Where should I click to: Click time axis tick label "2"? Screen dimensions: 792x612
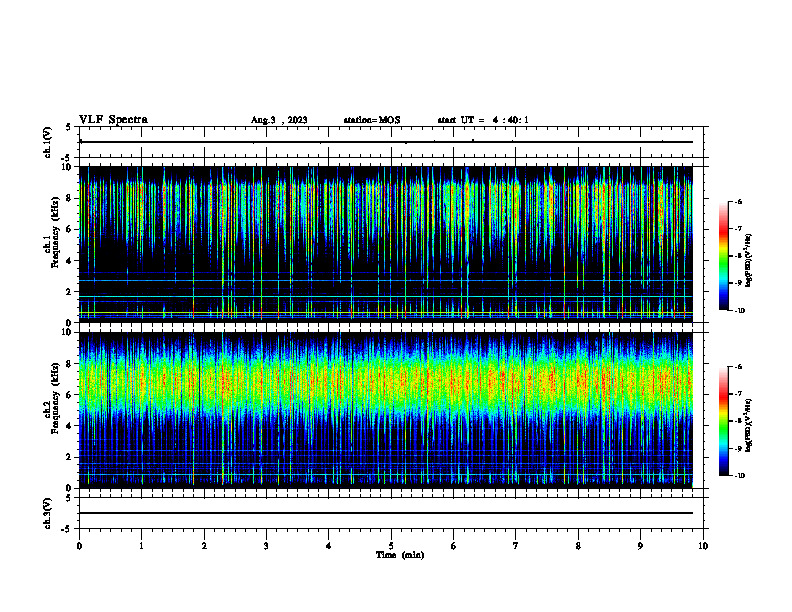click(x=204, y=546)
